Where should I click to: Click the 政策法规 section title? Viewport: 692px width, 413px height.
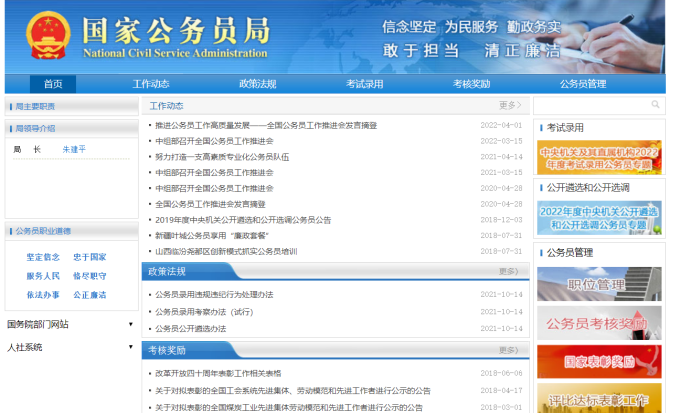pos(167,271)
